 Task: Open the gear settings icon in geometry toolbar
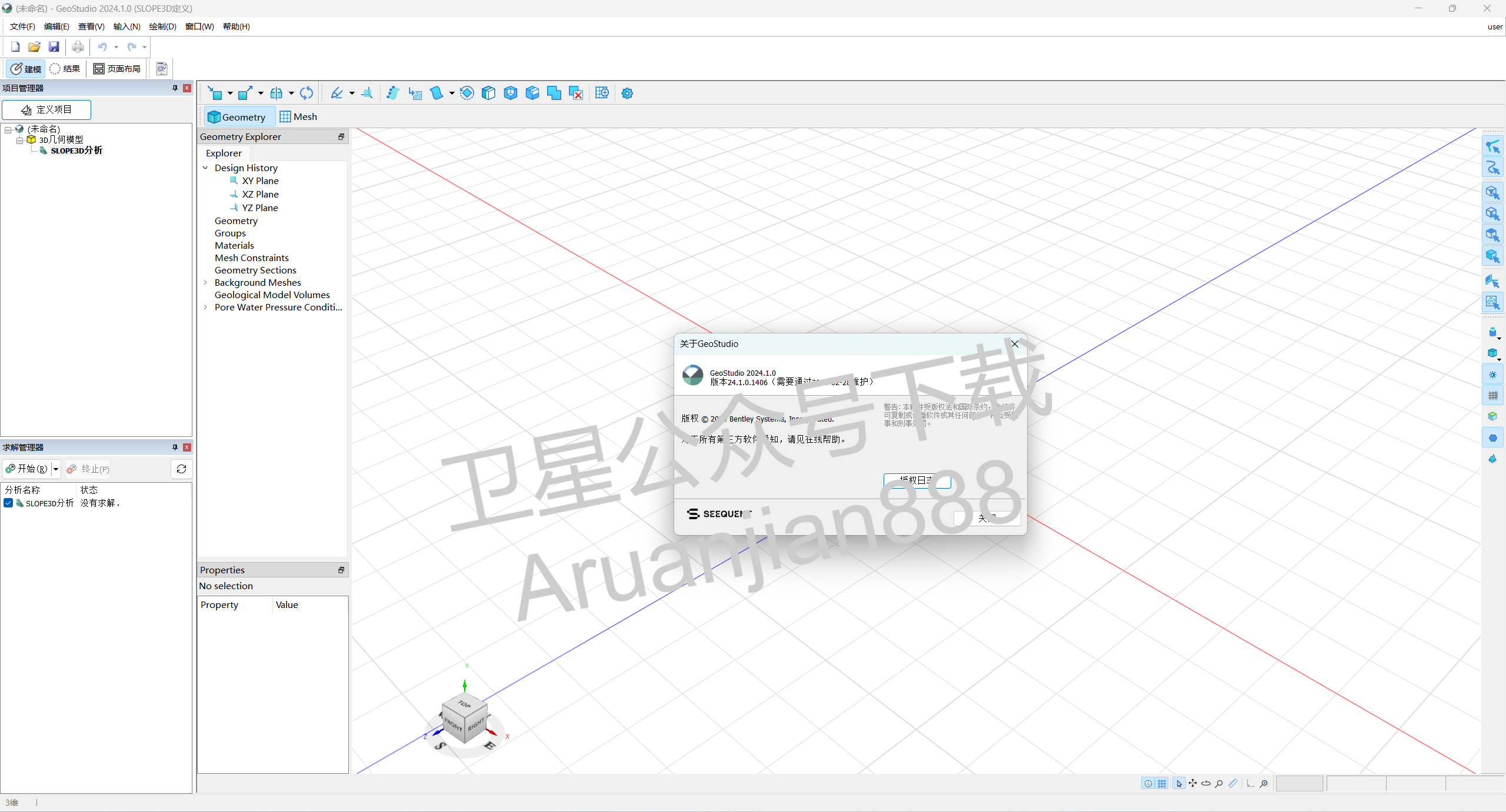[627, 93]
